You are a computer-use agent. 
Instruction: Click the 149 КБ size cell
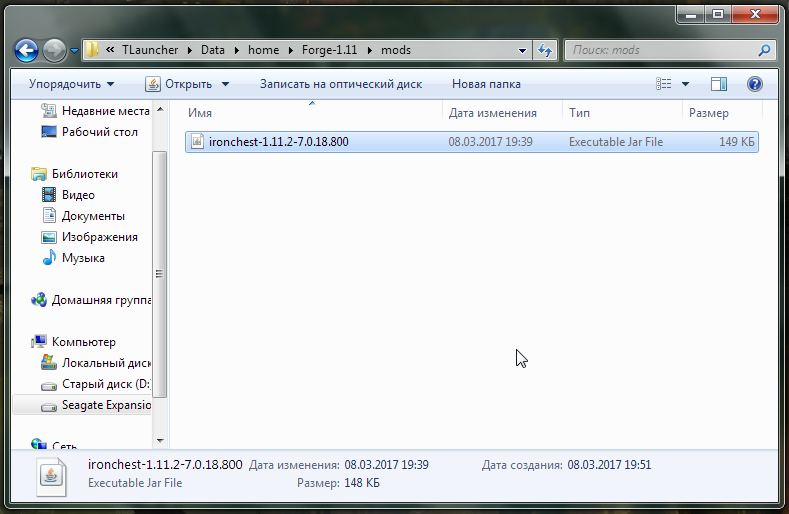coord(737,142)
